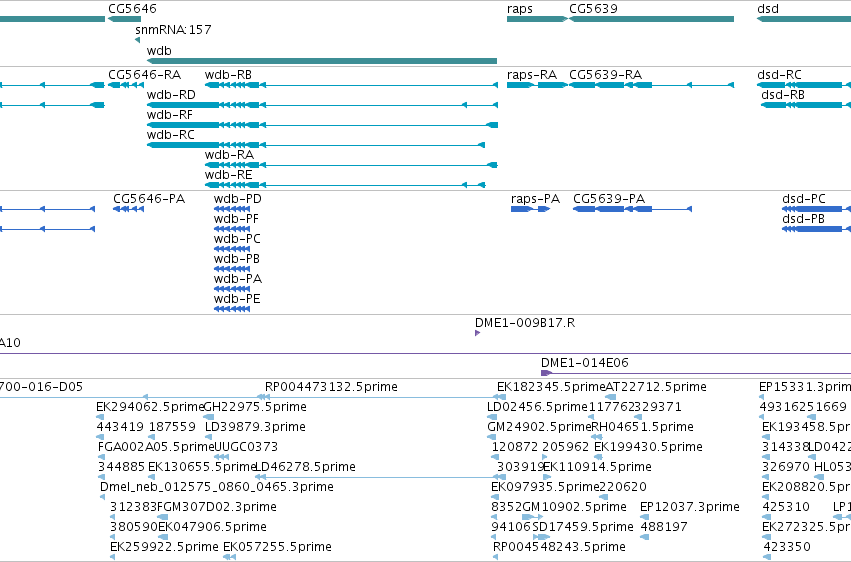
Task: Select the LD39879.3prime EST label
Action: coord(255,427)
